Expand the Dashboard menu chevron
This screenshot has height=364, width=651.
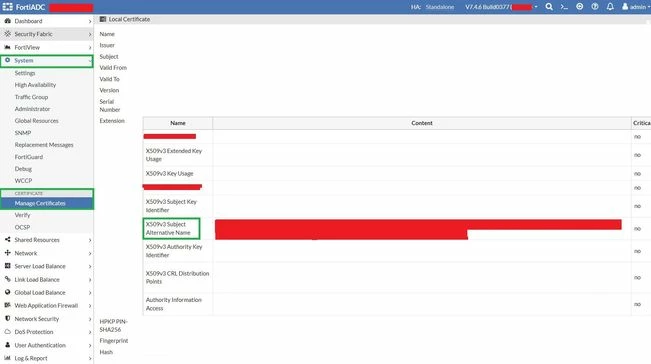pyautogui.click(x=90, y=21)
